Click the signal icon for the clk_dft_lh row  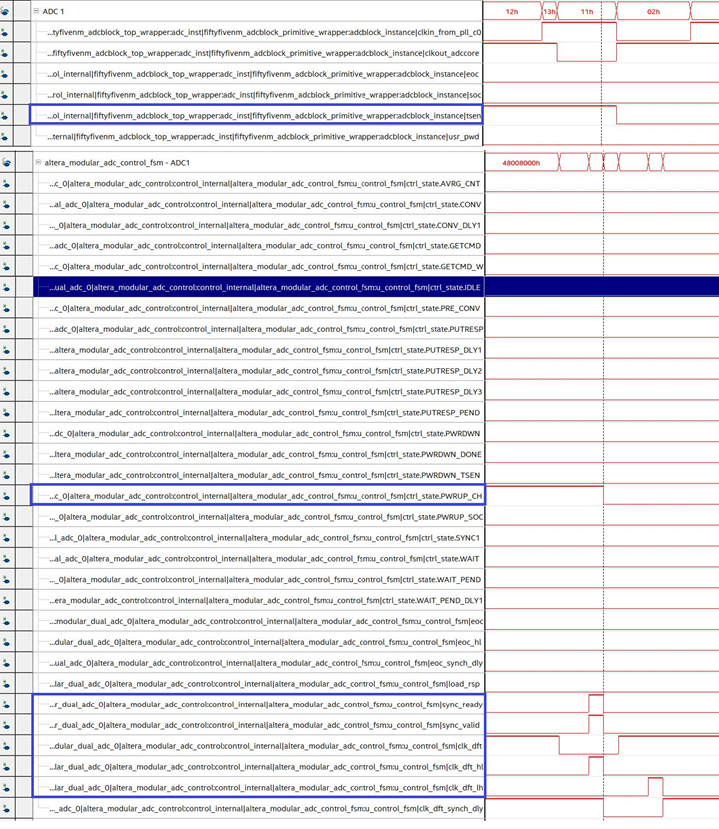6,788
